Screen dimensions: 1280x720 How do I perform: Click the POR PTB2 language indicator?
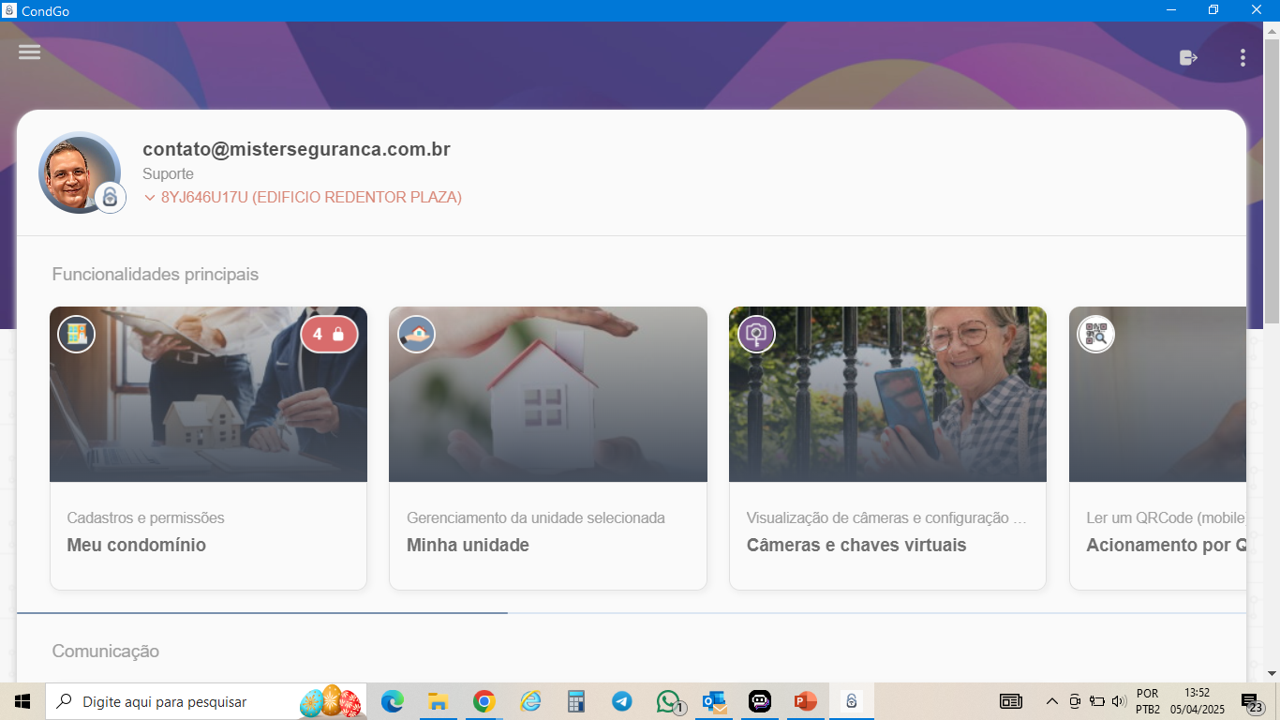(1148, 701)
